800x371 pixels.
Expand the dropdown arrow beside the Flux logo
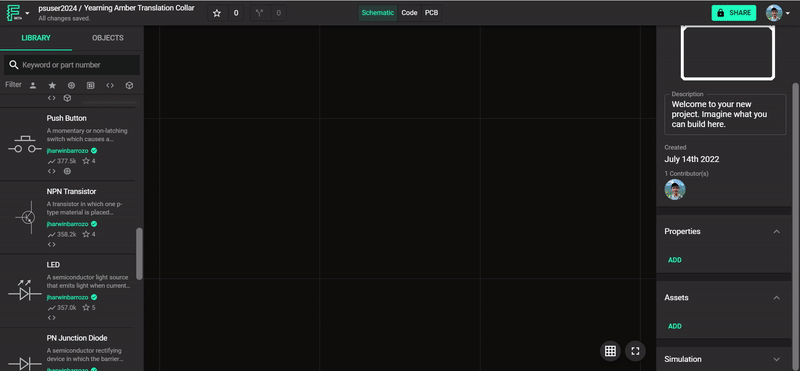[x=27, y=13]
